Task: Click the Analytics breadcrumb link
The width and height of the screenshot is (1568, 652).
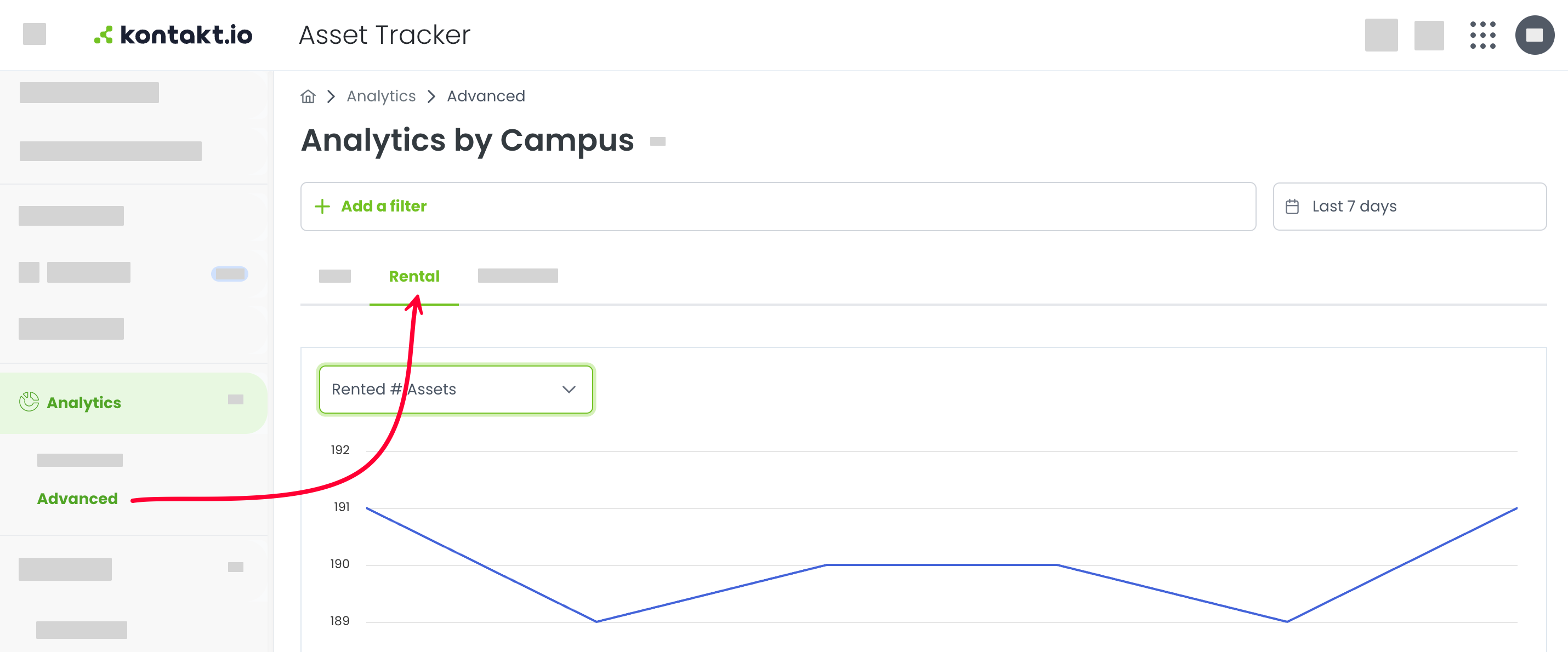Action: [381, 96]
